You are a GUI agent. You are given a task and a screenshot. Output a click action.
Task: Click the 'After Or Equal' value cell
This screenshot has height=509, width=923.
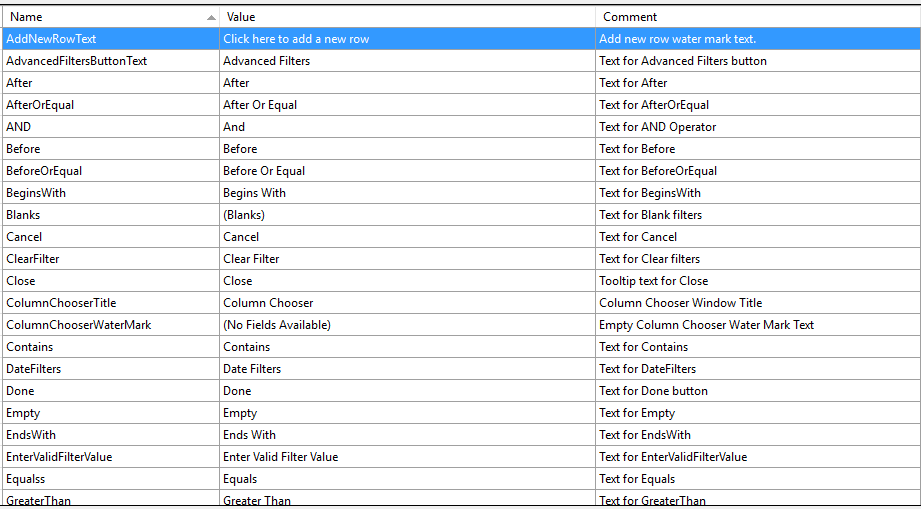pyautogui.click(x=260, y=105)
